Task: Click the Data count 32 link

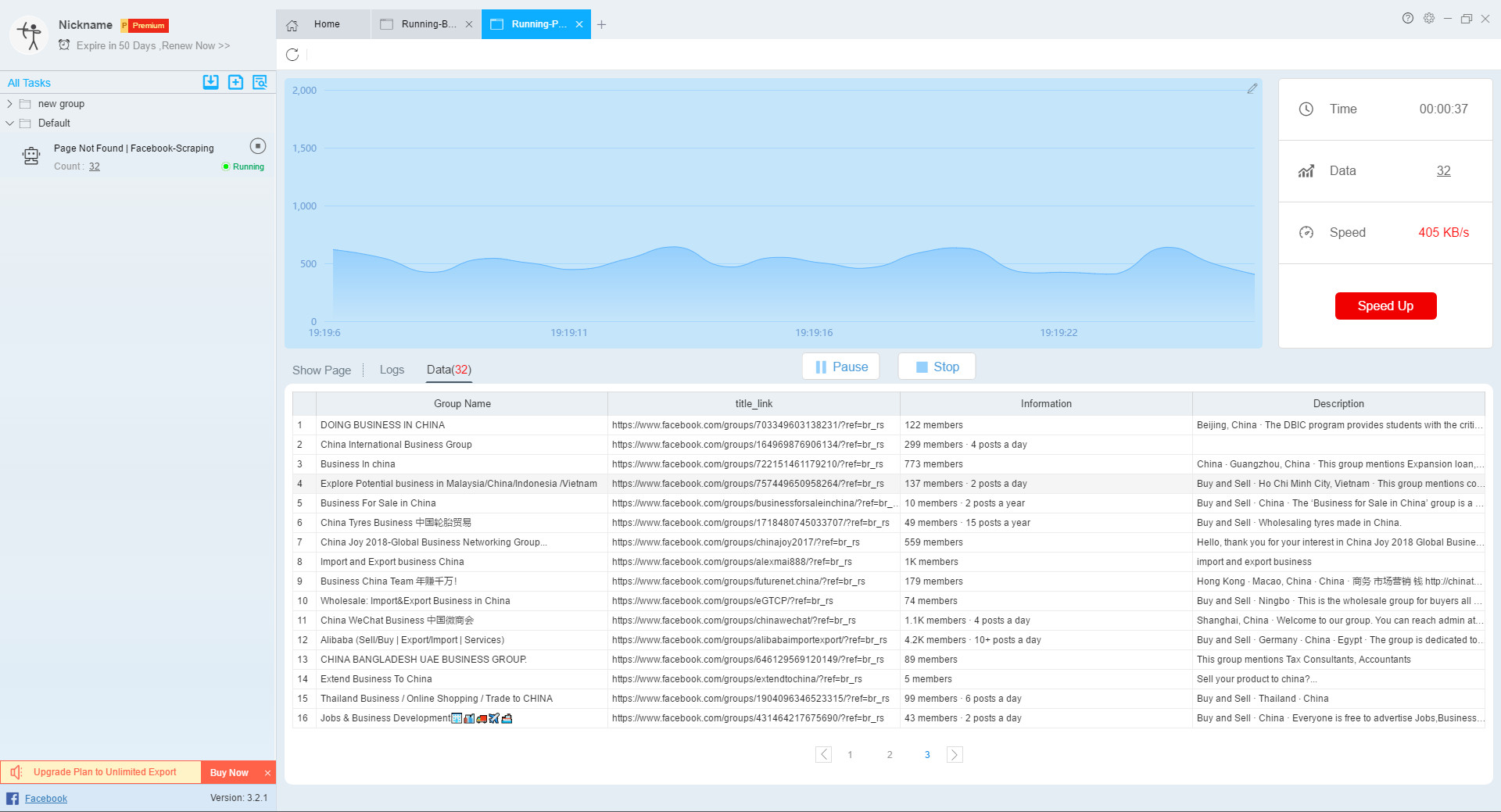Action: pyautogui.click(x=1443, y=171)
